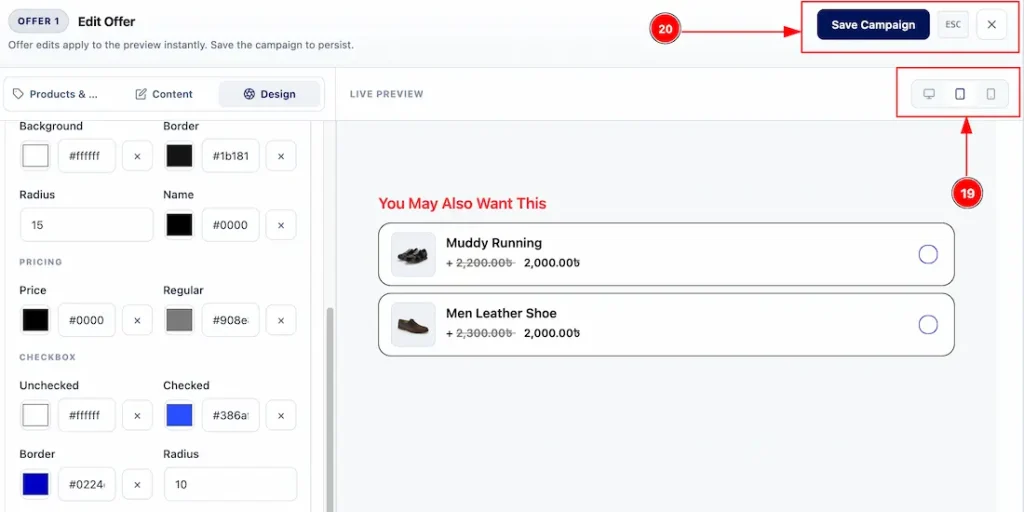Click the ESC key button
The height and width of the screenshot is (512, 1024).
click(x=953, y=25)
